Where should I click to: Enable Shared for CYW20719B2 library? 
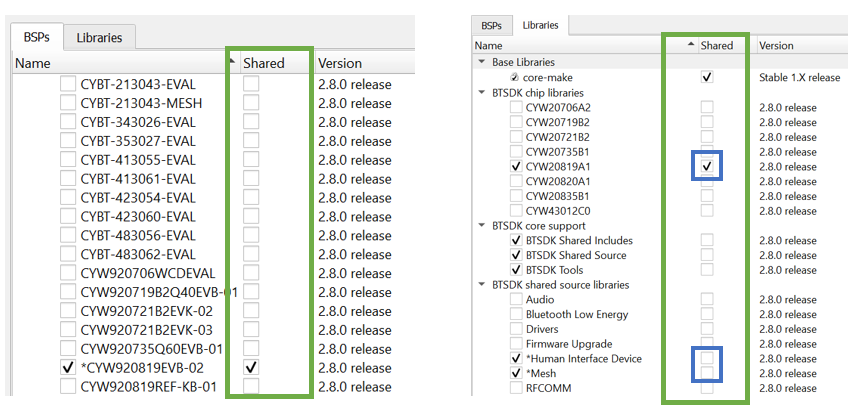(707, 122)
